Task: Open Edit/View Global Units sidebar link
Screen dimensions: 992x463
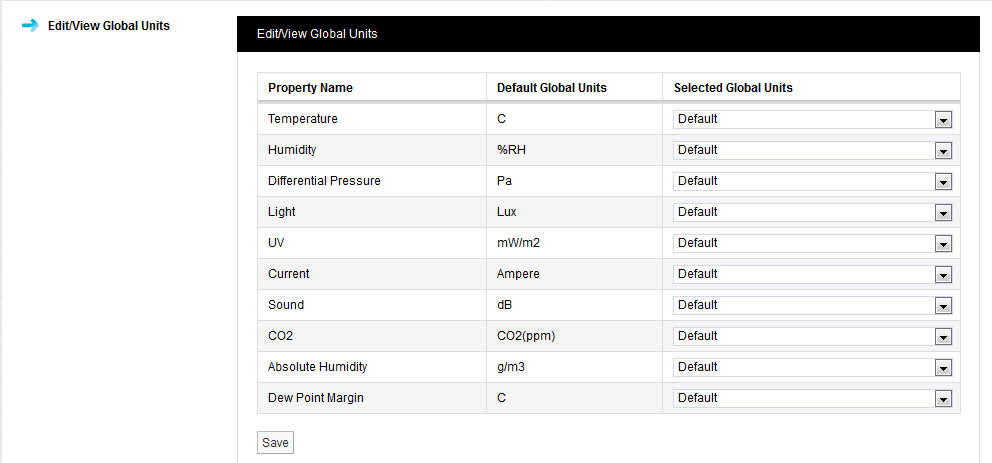Action: 108,26
